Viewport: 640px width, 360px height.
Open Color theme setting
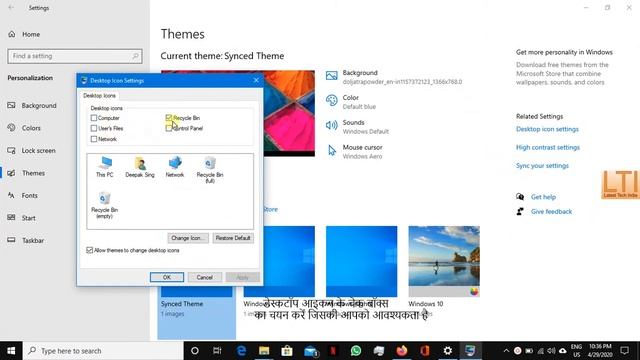tap(351, 102)
